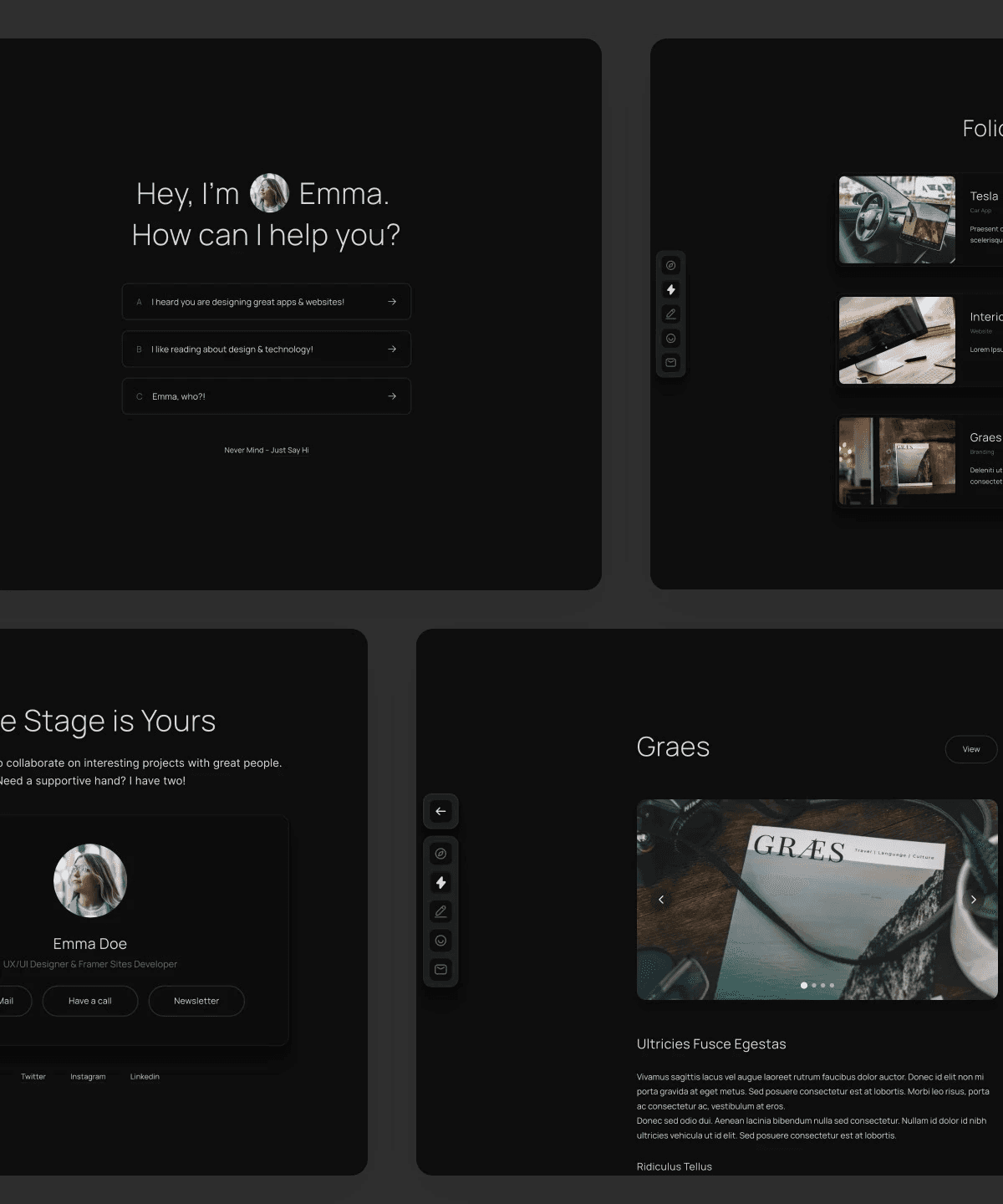Go to next slide in Graes carousel
Screen dimensions: 1003x1204
[x=973, y=900]
